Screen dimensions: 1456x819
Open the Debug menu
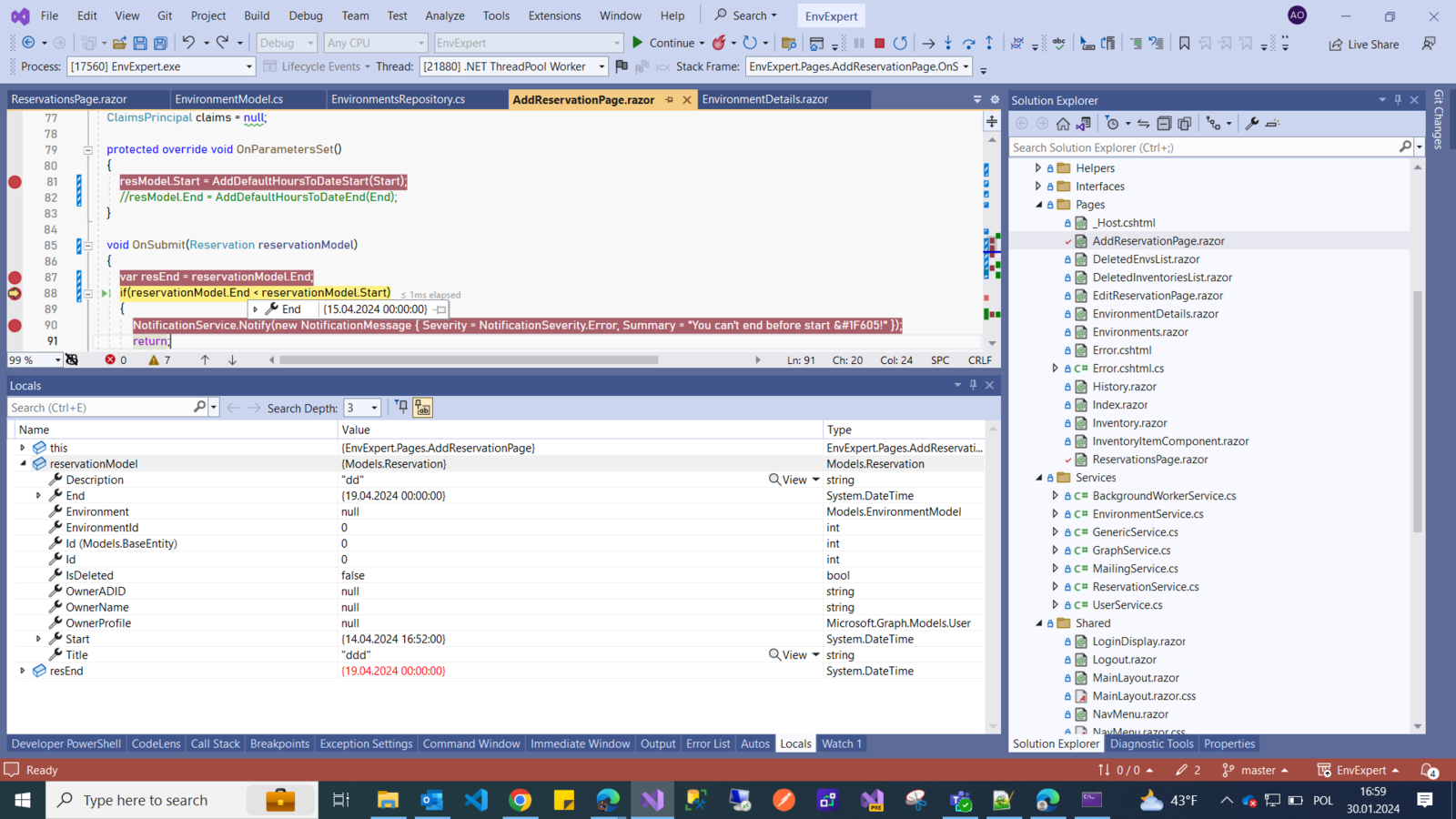point(305,15)
